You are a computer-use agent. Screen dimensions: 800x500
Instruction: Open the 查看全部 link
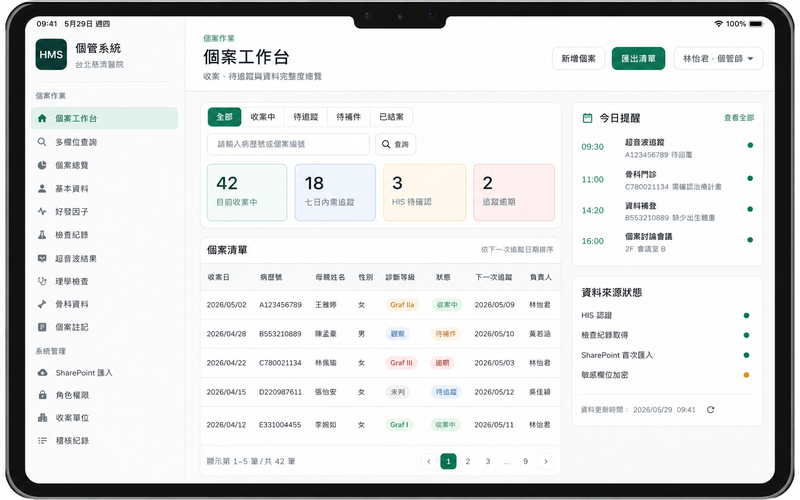pos(739,118)
